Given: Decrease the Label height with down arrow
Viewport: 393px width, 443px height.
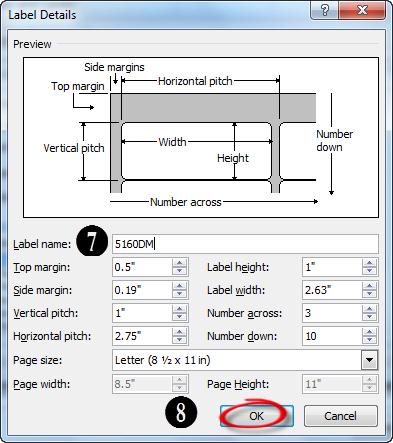Looking at the screenshot, I should pyautogui.click(x=370, y=271).
